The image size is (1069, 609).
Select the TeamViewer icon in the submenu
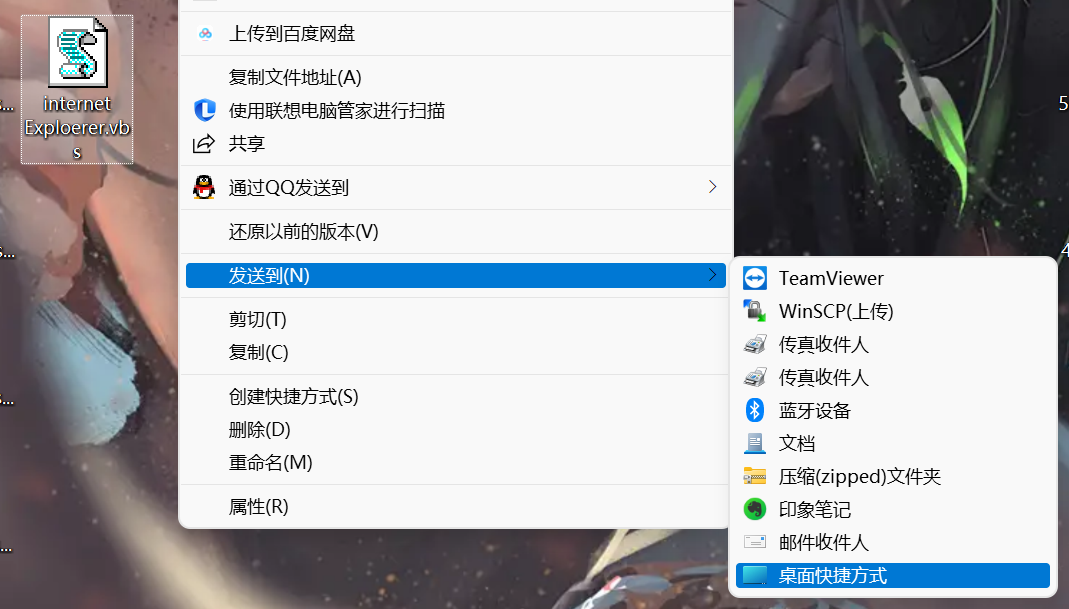754,278
